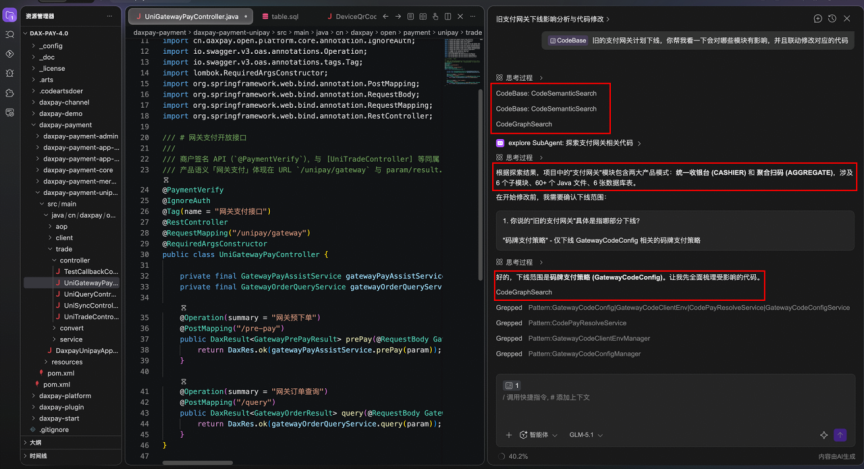Viewport: 864px width, 470px height.
Task: Open the Explorer icon in activity bar
Action: coord(9,15)
